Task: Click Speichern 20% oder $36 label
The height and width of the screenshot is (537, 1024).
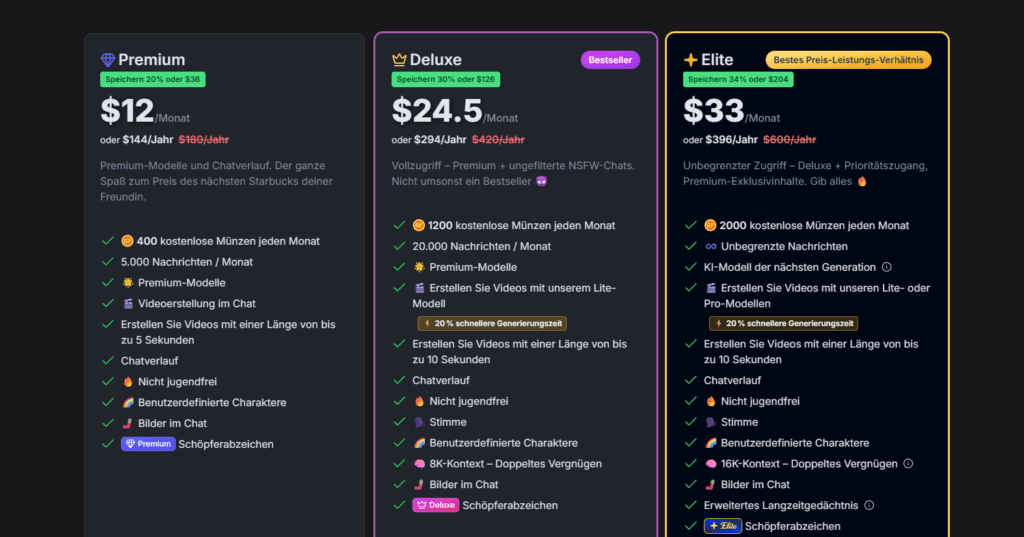Action: 153,80
